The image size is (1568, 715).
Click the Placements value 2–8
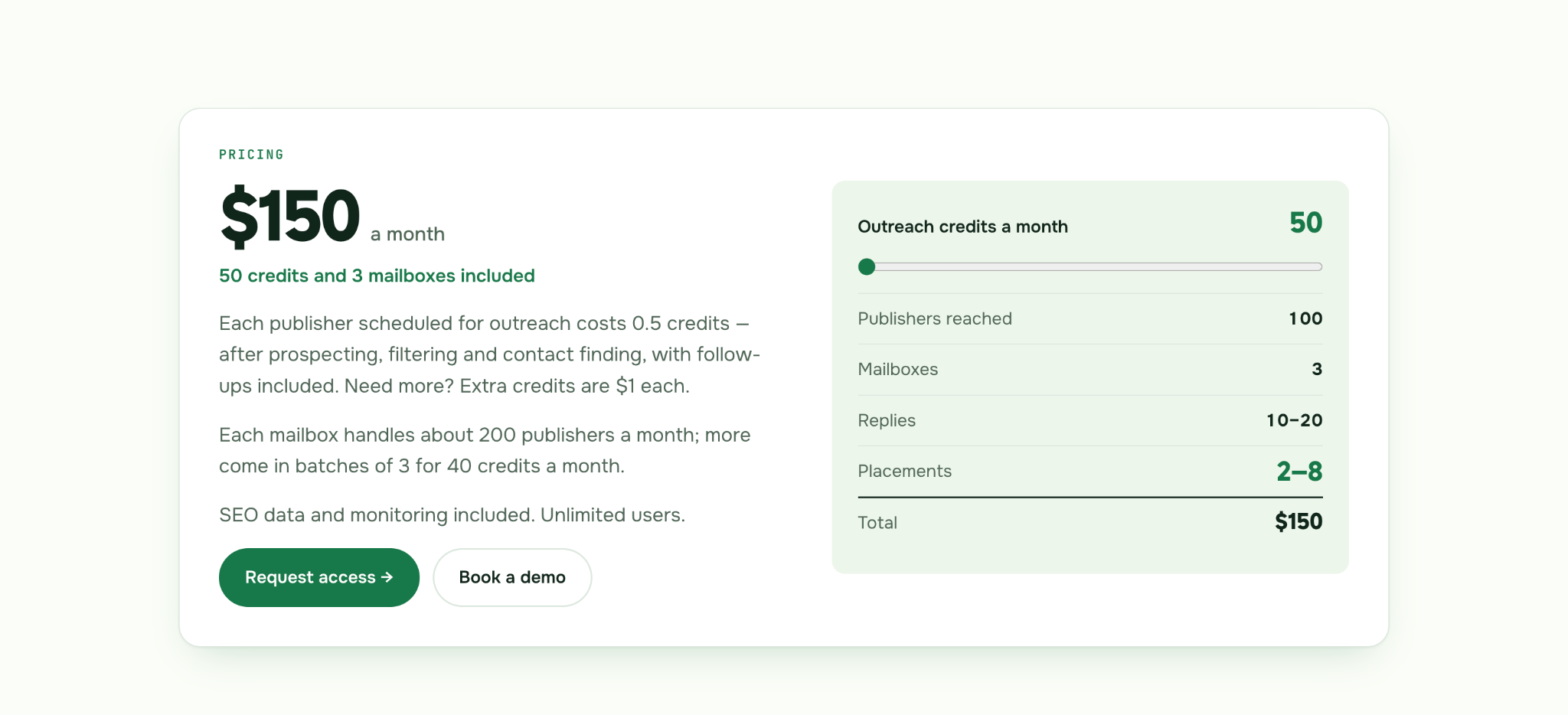pyautogui.click(x=1299, y=471)
